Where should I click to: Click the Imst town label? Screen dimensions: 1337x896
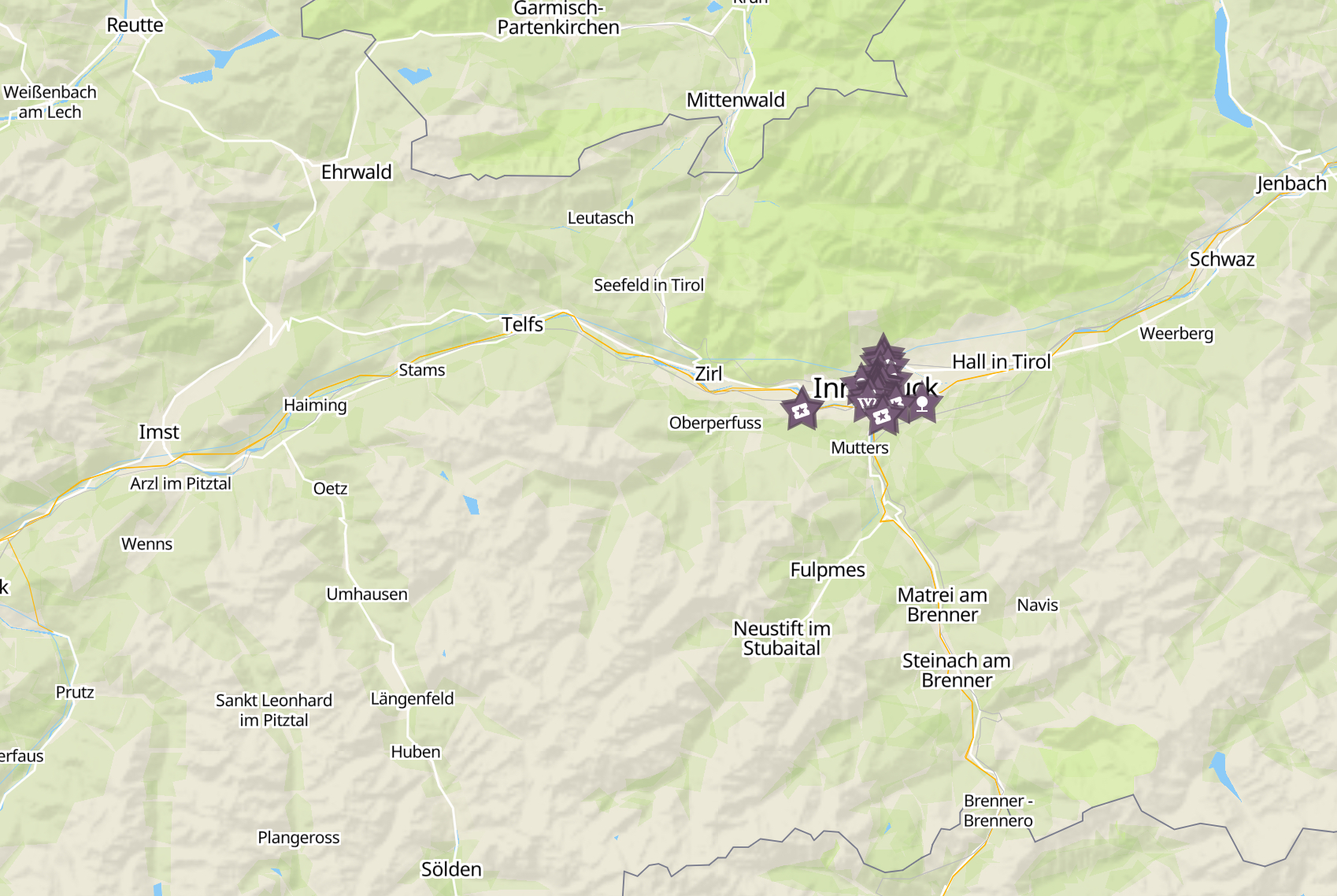click(x=159, y=432)
